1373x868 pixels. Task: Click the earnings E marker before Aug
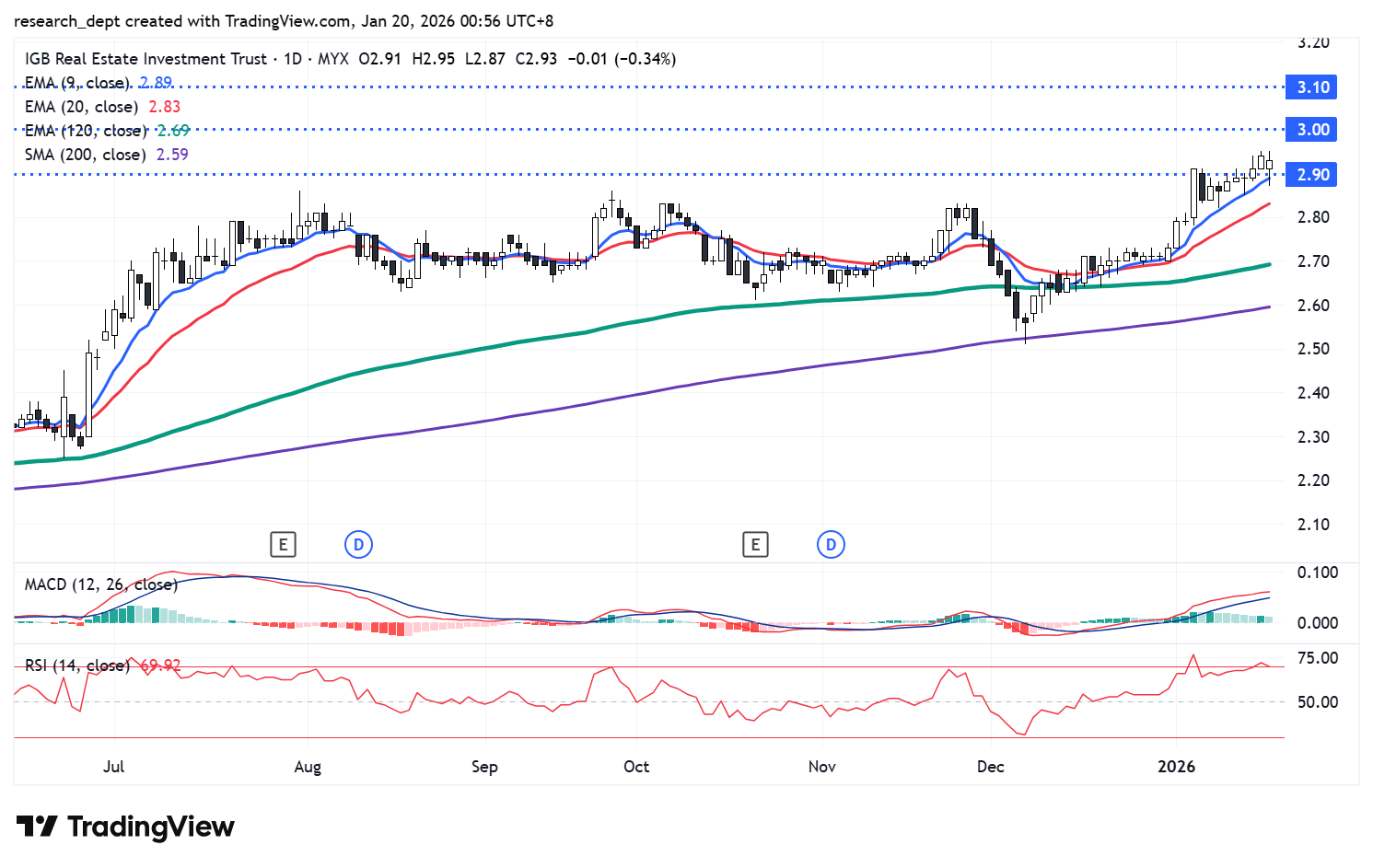pyautogui.click(x=283, y=545)
